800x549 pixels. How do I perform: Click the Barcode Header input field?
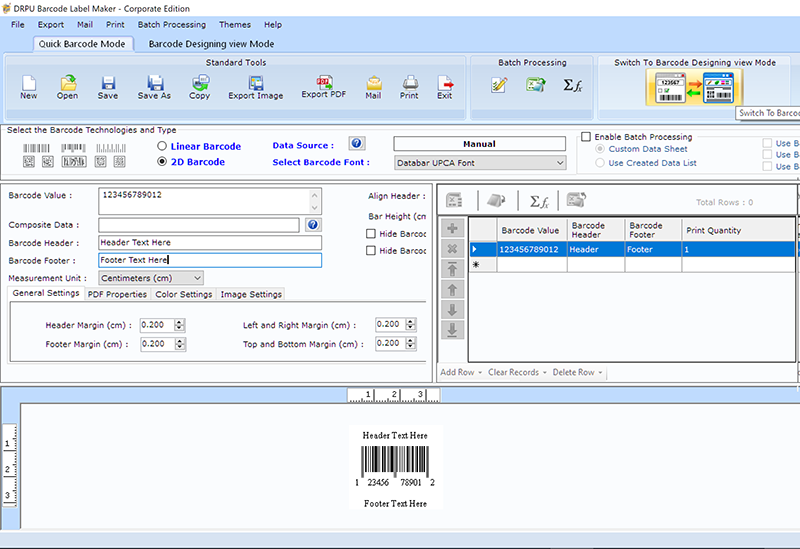[210, 242]
